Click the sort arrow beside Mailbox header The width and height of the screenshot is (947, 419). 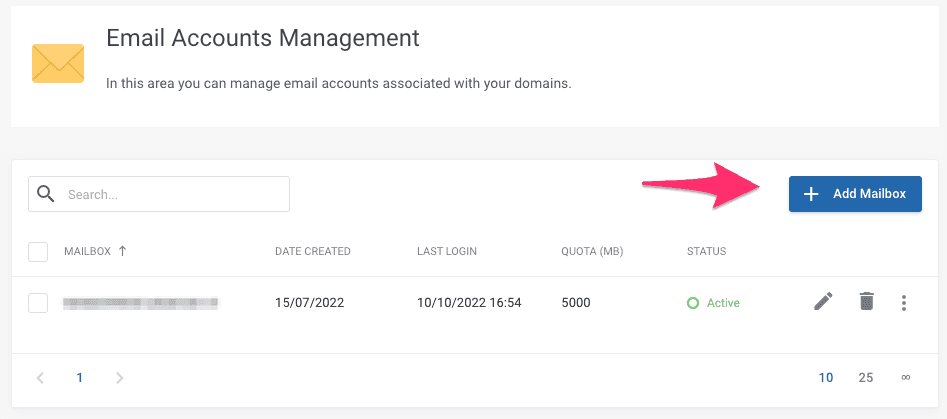[x=122, y=251]
